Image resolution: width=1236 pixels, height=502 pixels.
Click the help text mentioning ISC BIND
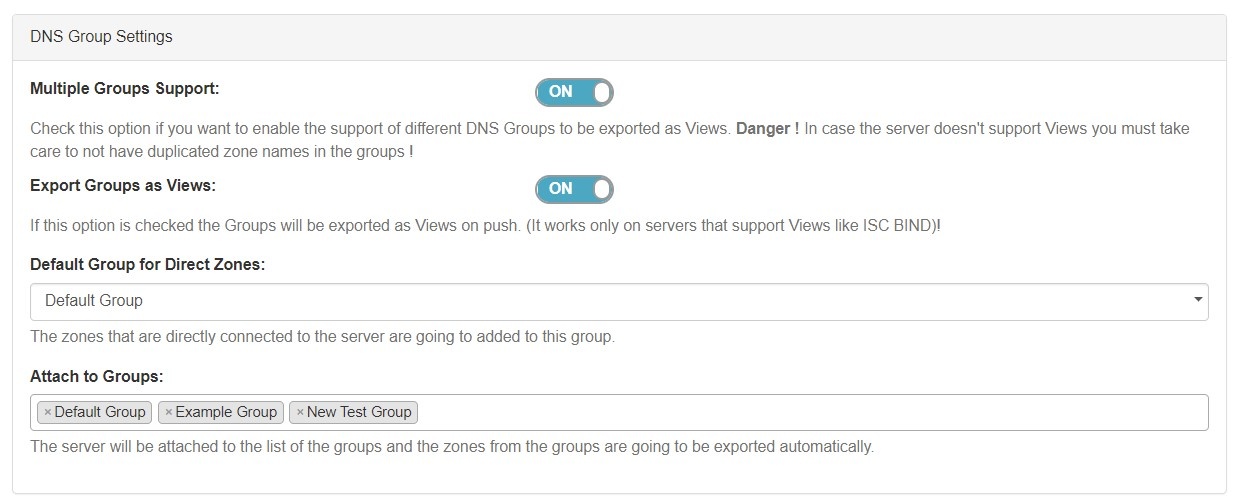point(485,225)
